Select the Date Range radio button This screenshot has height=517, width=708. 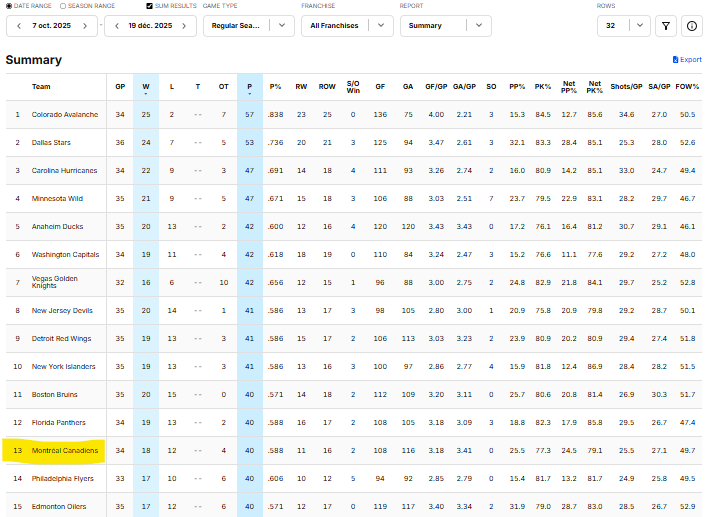8,6
